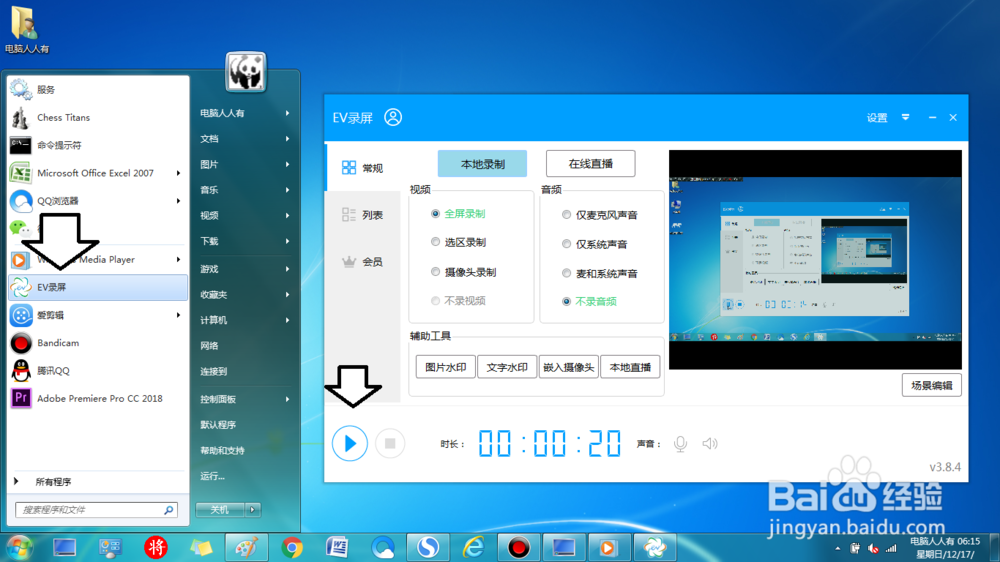The image size is (1000, 562).
Task: Click the recording preview thumbnail
Action: [815, 260]
